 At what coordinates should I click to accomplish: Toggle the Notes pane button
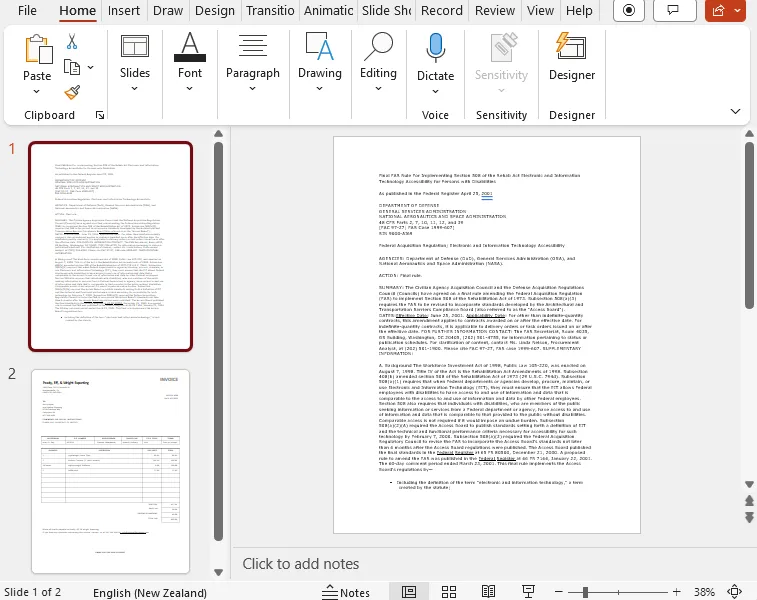(x=346, y=592)
